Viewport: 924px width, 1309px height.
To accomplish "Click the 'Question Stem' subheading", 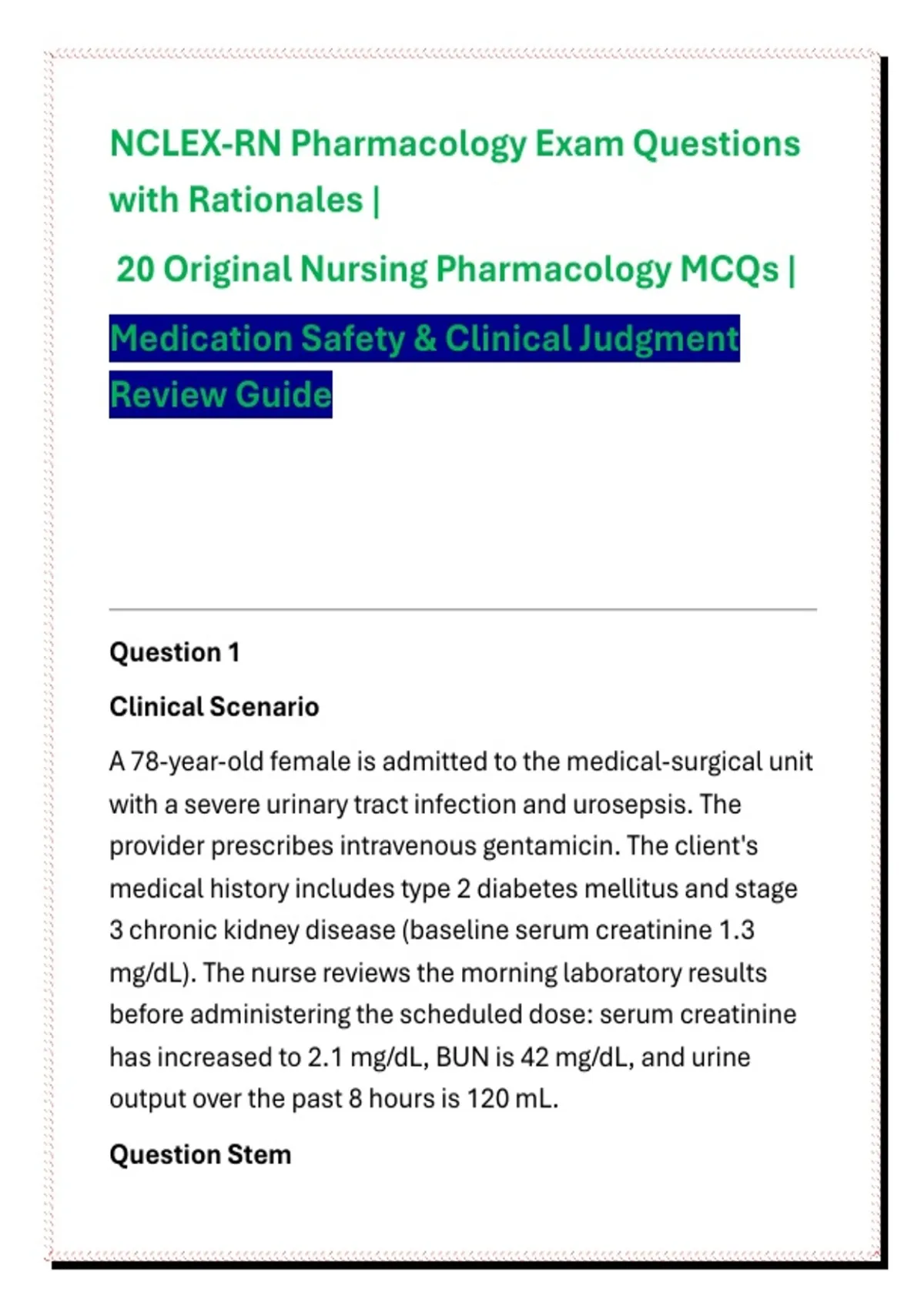I will [200, 1155].
